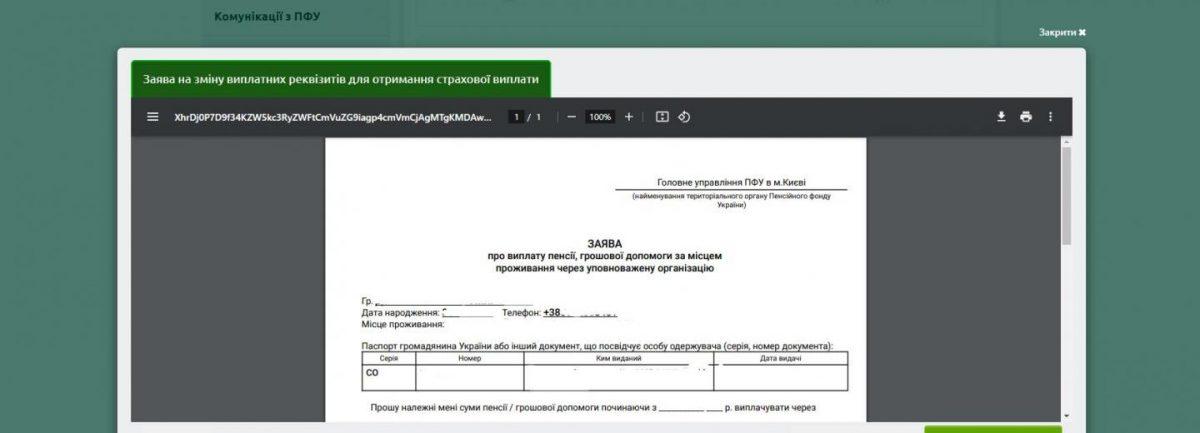This screenshot has width=1200, height=433.
Task: Select the Заява на зміну виплатних реквізитів tab
Action: (x=341, y=79)
